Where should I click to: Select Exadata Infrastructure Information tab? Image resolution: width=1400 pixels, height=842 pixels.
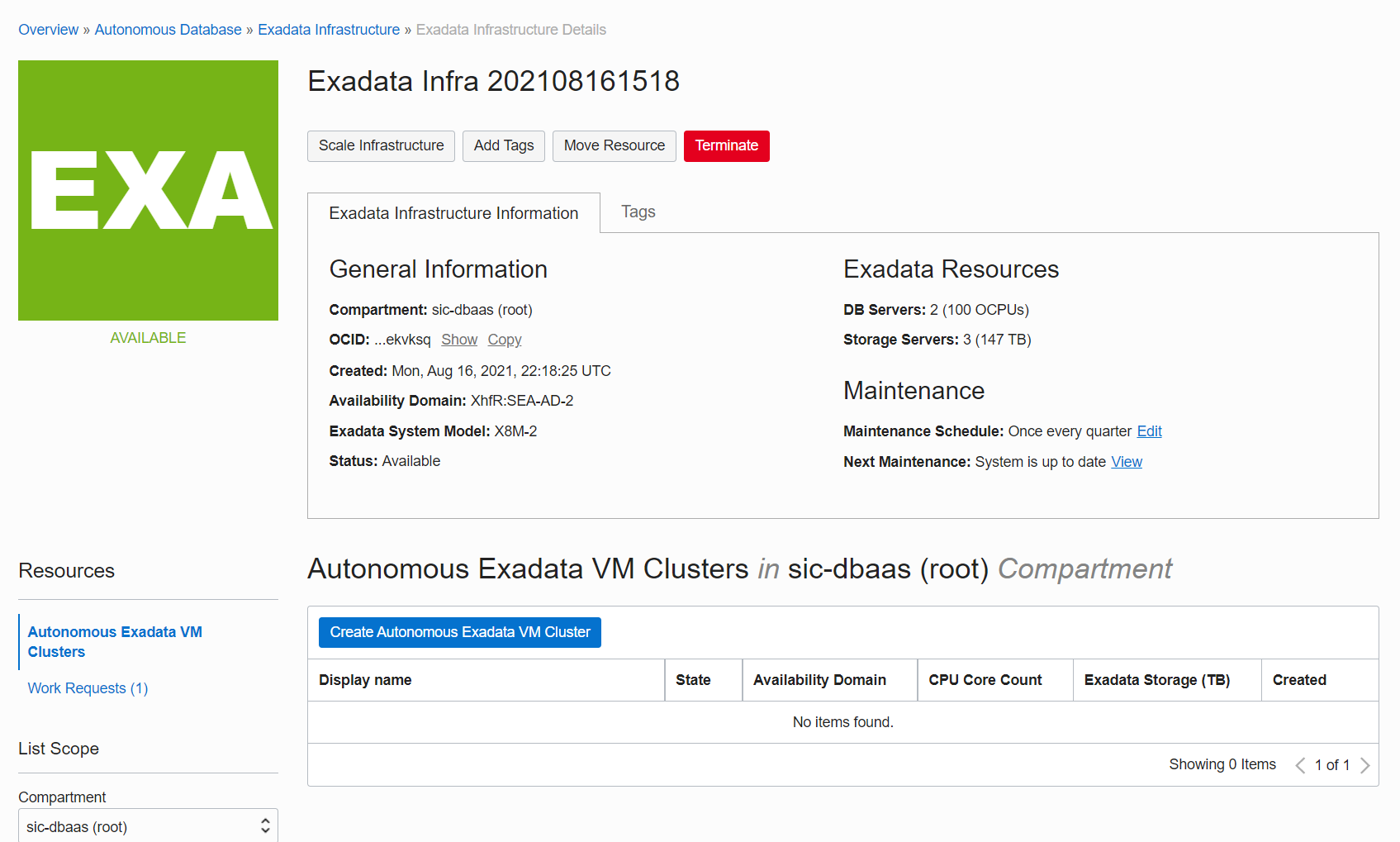[453, 213]
